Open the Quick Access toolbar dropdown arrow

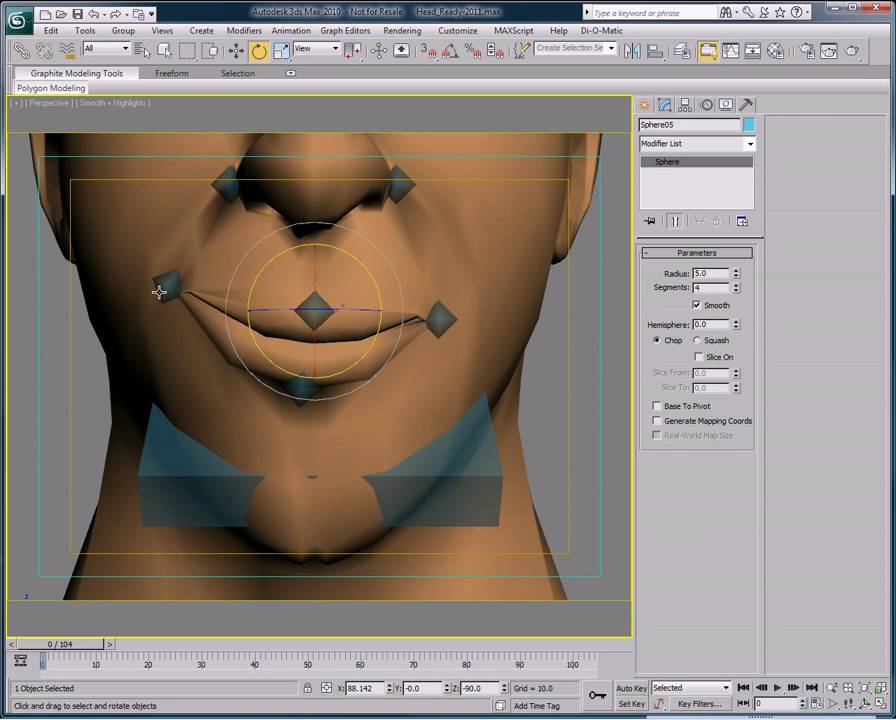click(152, 13)
